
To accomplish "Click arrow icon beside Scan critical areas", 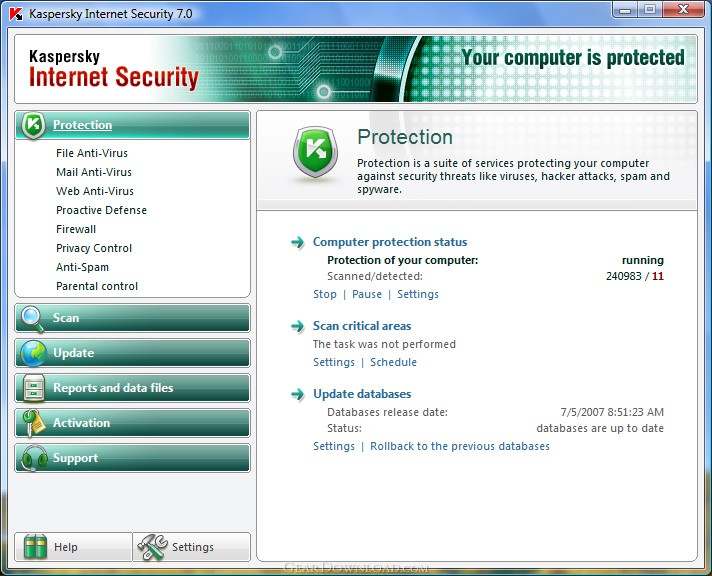I will pyautogui.click(x=298, y=326).
